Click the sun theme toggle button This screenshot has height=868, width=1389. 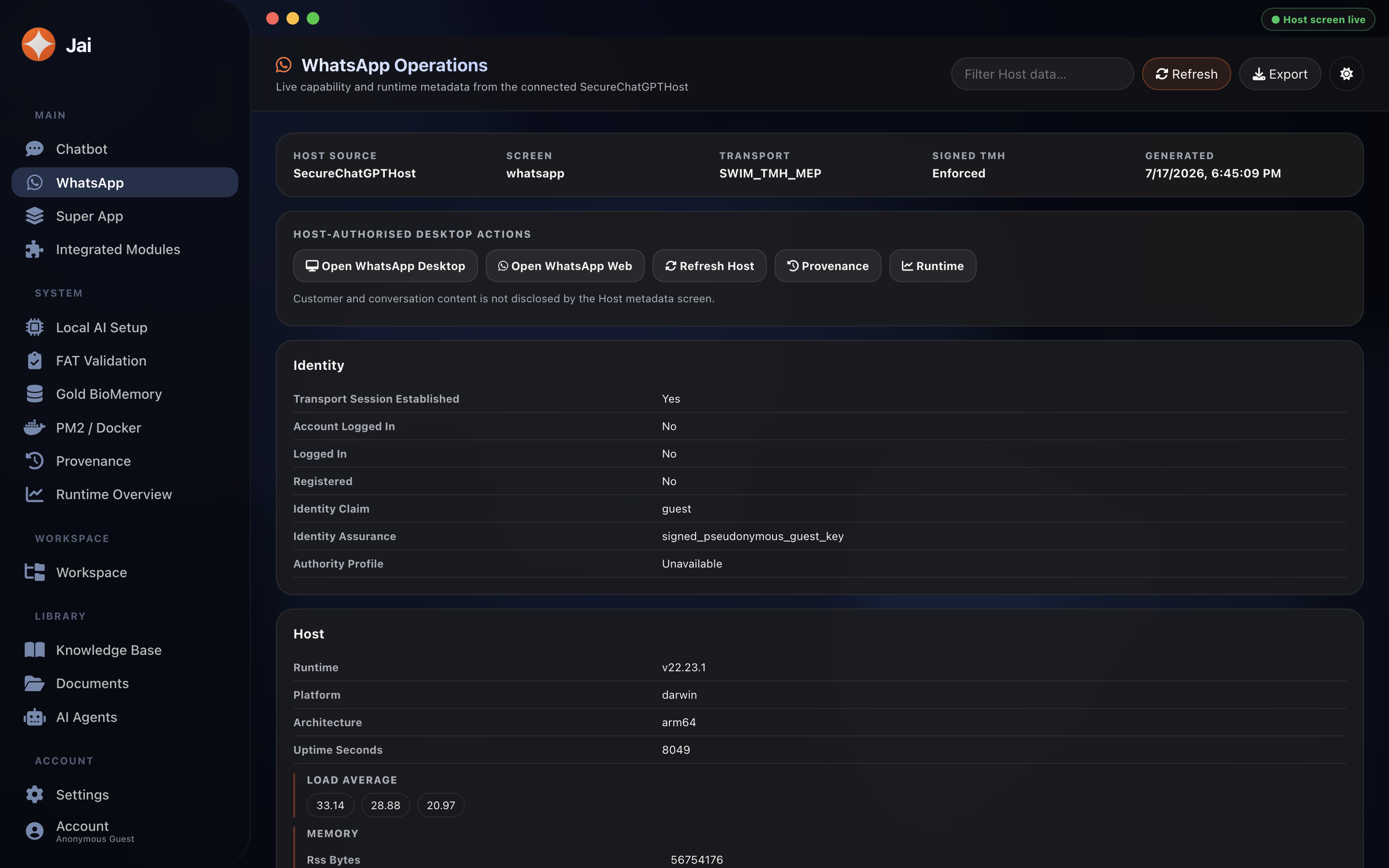click(1347, 74)
